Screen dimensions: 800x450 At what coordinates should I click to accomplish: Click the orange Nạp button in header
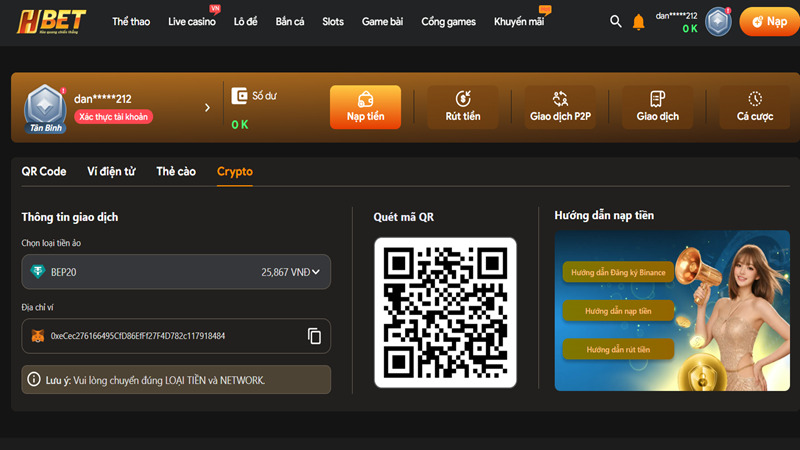click(770, 21)
